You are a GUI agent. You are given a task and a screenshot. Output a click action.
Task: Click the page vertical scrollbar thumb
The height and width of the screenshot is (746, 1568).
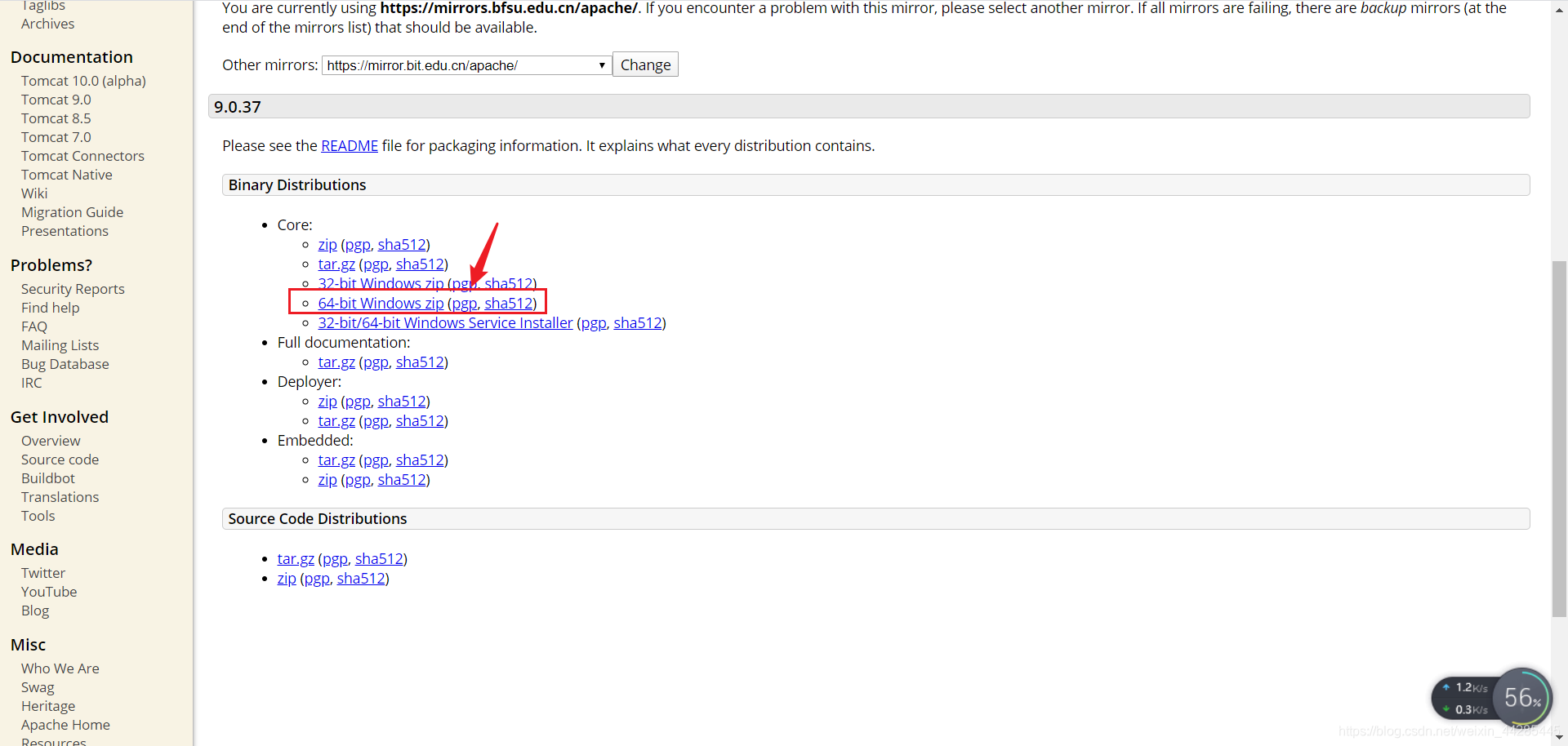pyautogui.click(x=1559, y=439)
